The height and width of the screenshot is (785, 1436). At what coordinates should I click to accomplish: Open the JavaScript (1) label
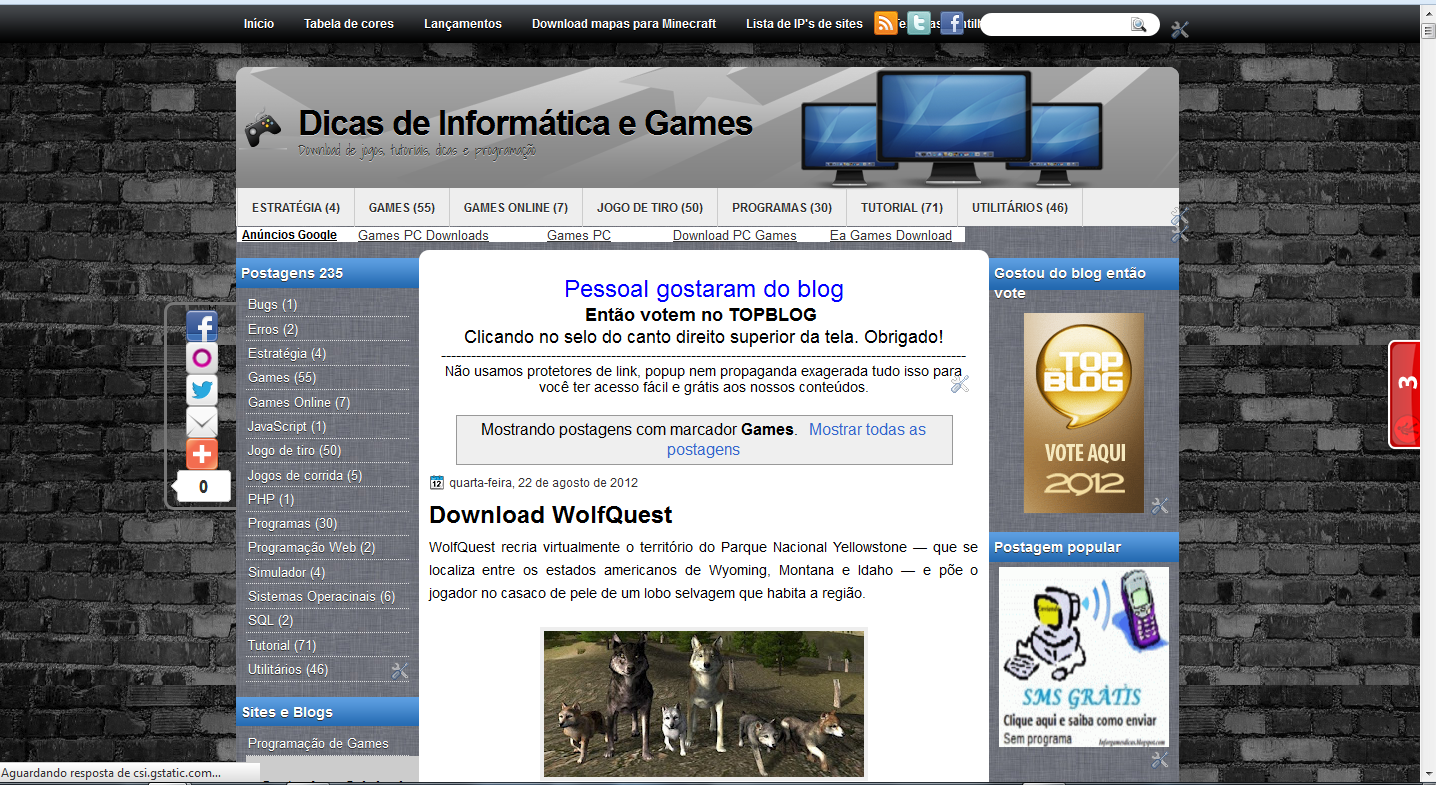click(287, 426)
